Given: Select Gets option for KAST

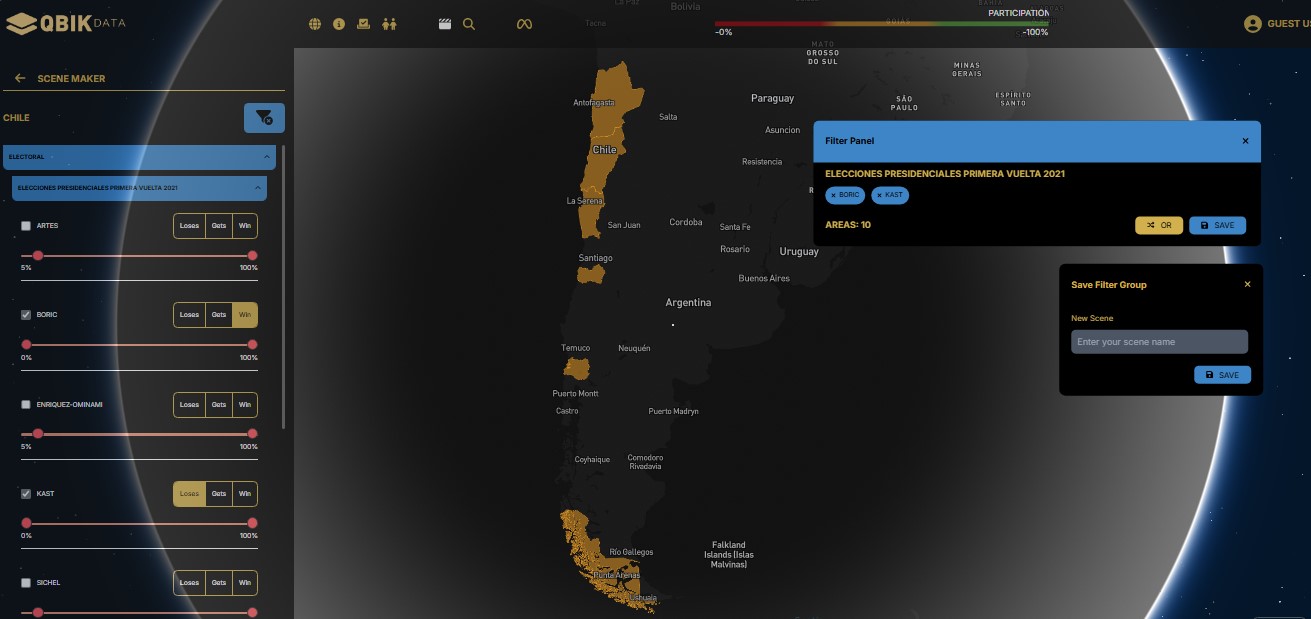Looking at the screenshot, I should coord(218,494).
